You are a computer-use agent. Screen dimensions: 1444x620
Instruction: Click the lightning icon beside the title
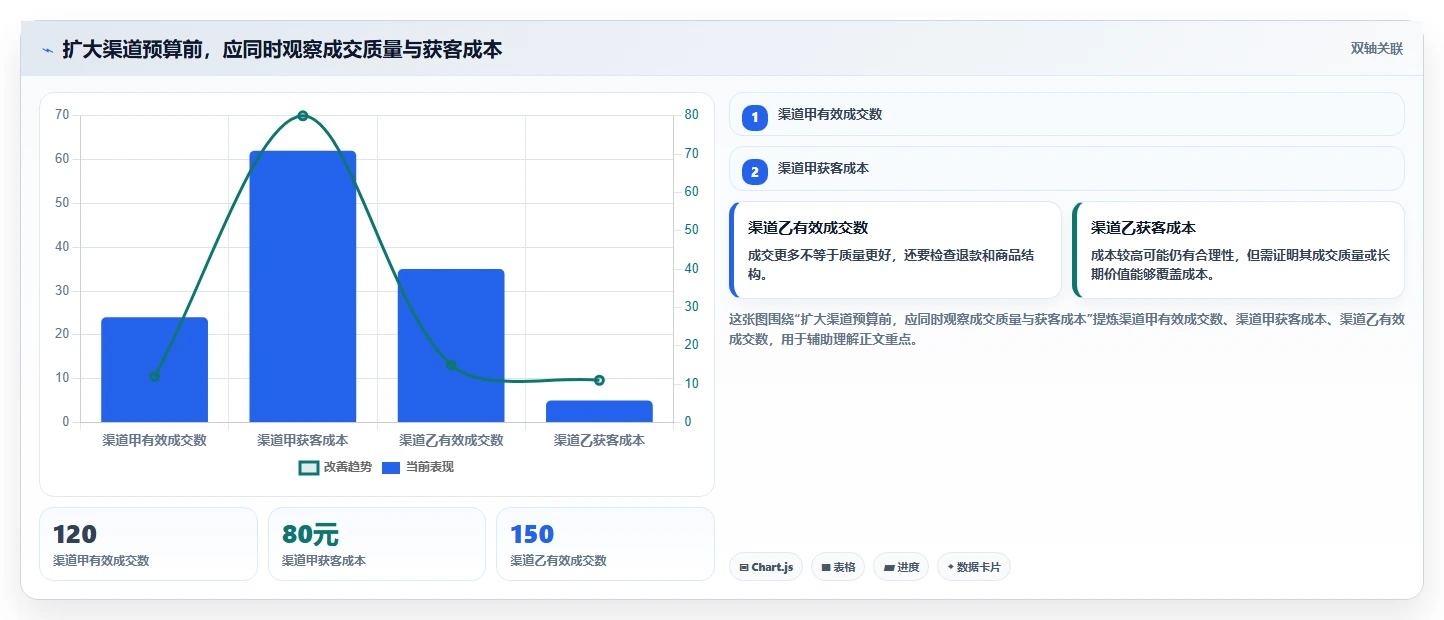(47, 49)
